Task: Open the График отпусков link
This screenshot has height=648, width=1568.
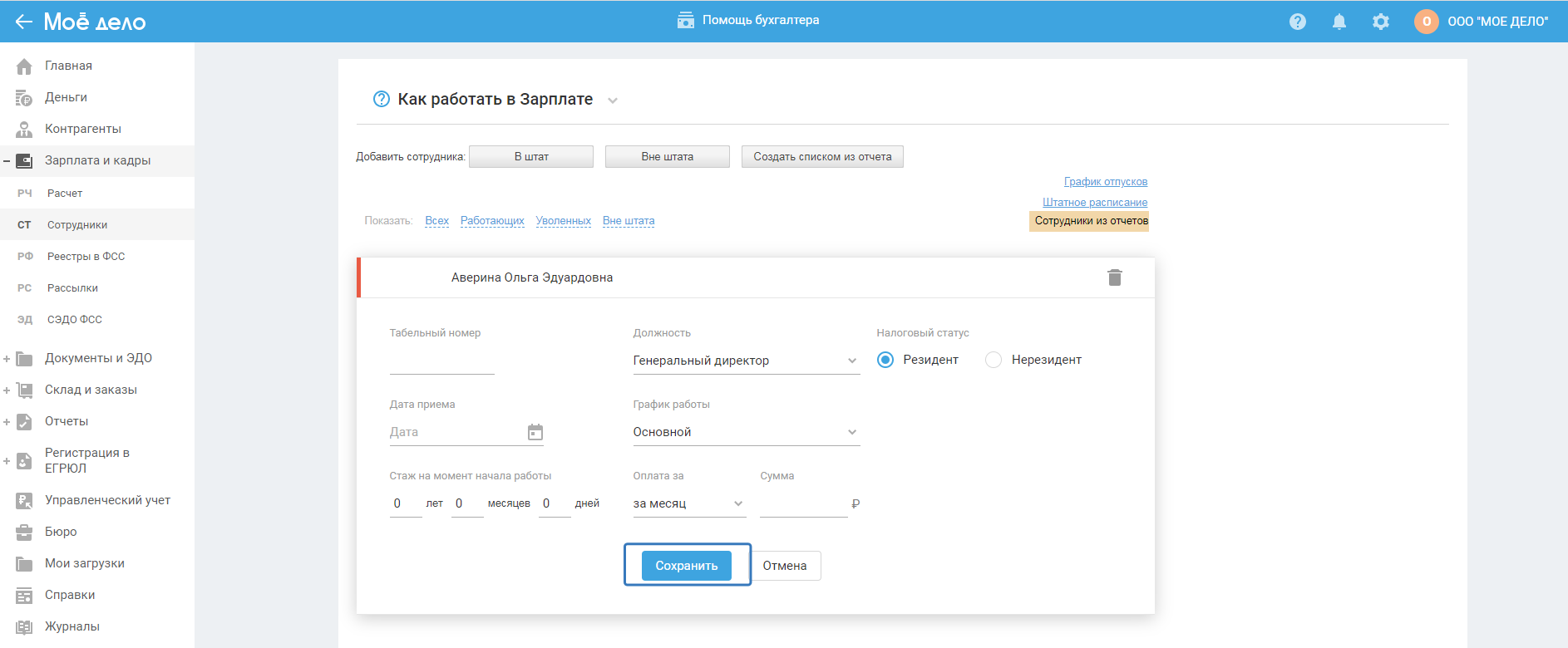Action: coord(1105,182)
